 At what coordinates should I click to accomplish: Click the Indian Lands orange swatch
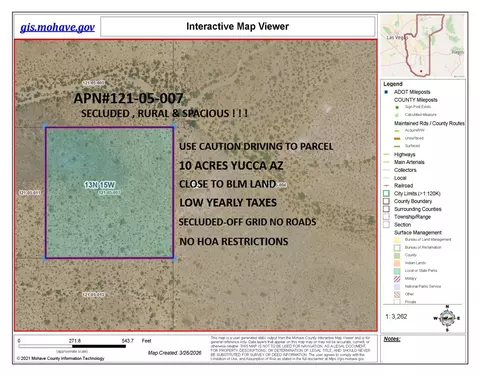397,263
